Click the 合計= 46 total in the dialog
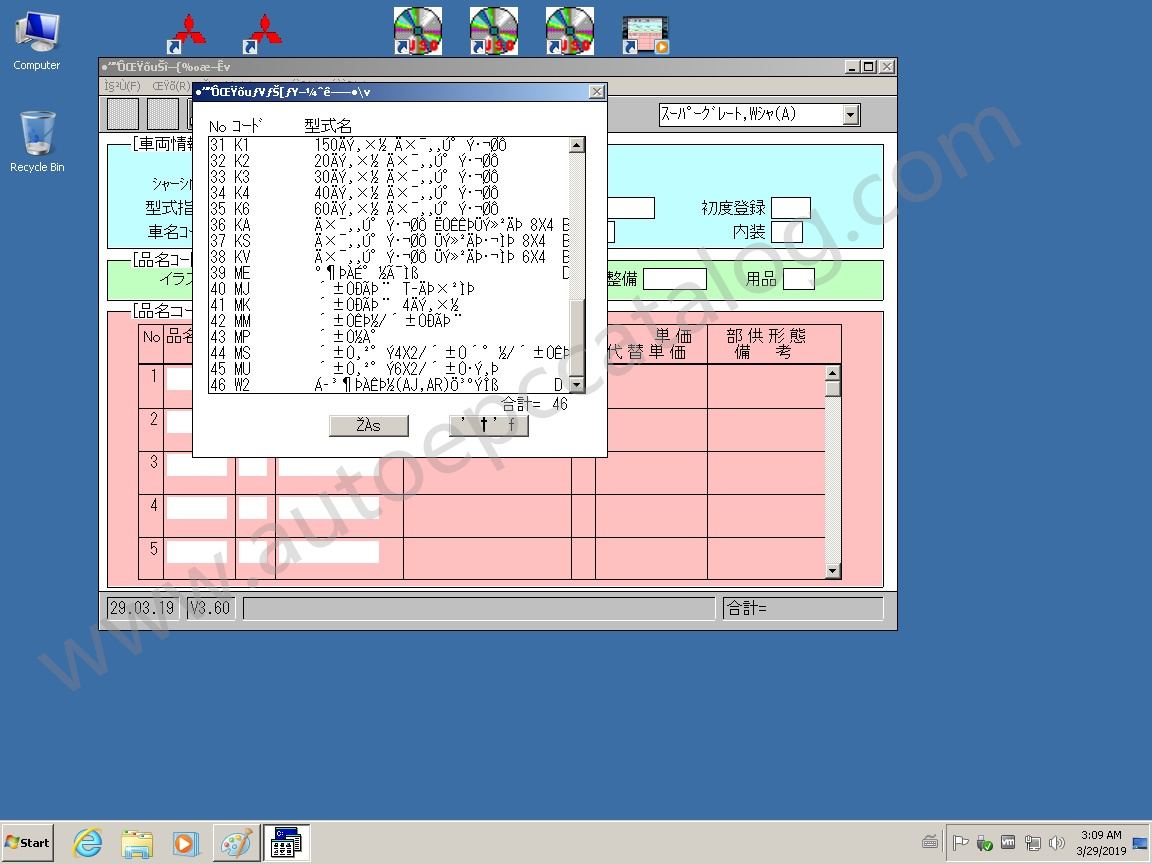Viewport: 1152px width, 864px height. click(534, 404)
